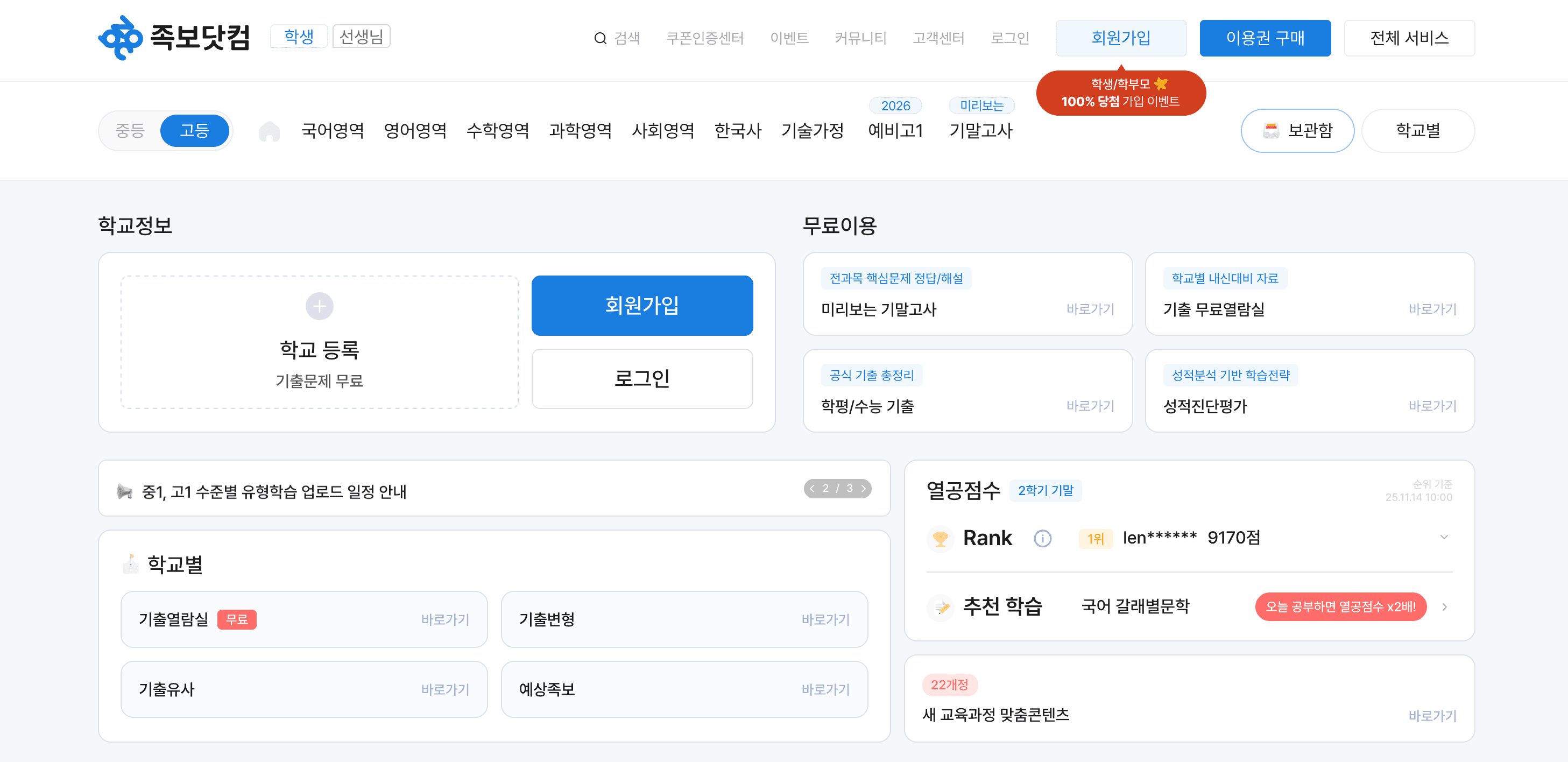The width and height of the screenshot is (1568, 762).
Task: Open 미리보는 기말고사 card
Action: point(967,294)
